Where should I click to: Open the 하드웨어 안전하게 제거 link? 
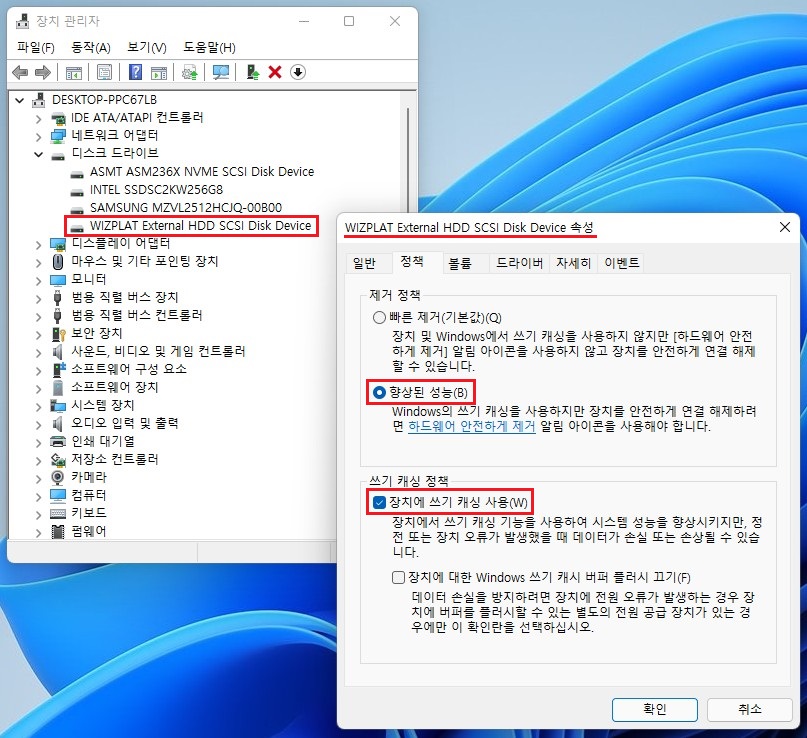pyautogui.click(x=471, y=426)
